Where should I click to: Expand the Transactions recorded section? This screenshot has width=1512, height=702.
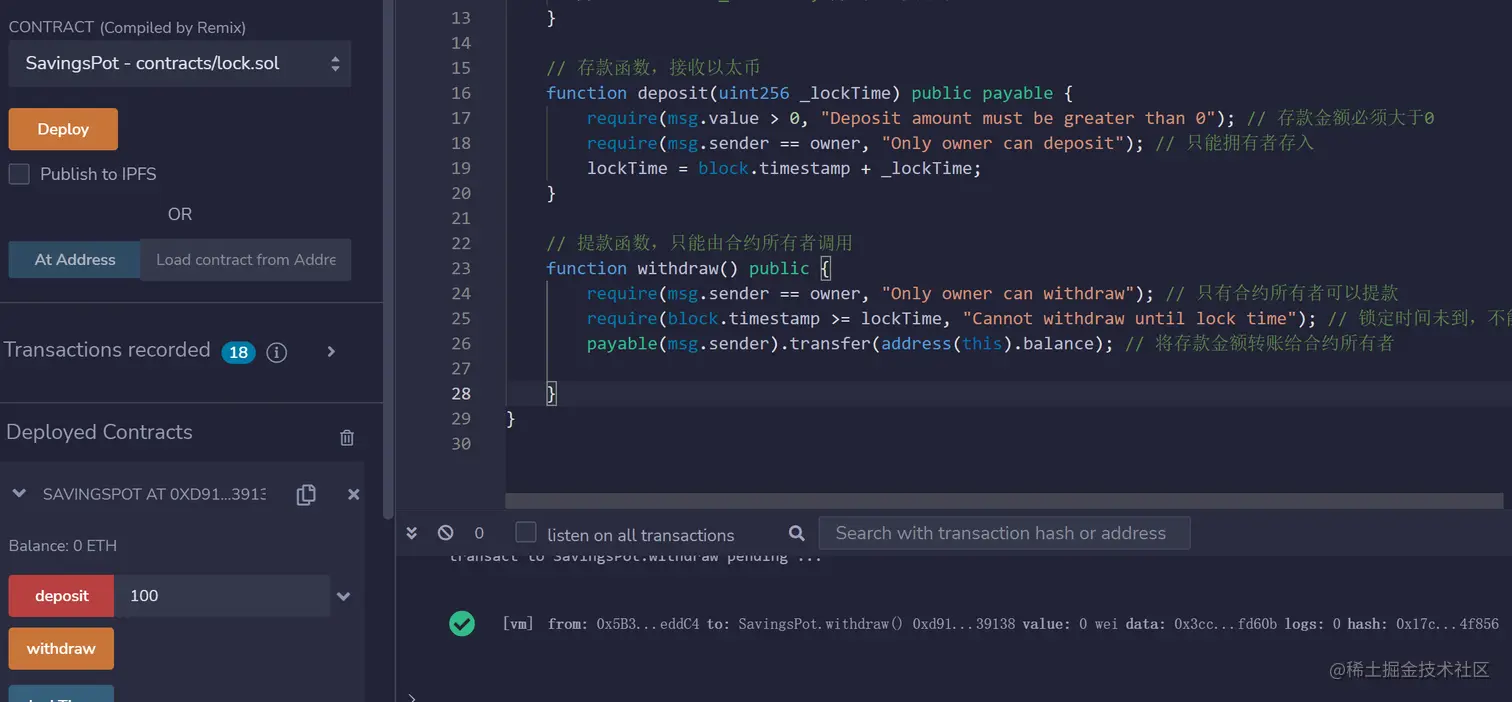pyautogui.click(x=331, y=351)
